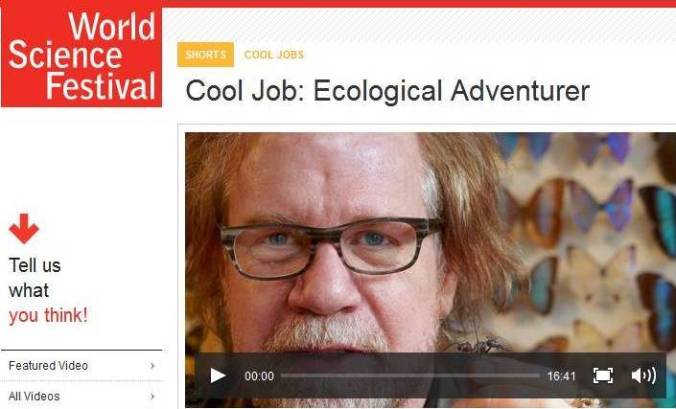
Task: Open the COOL JOBS category
Action: pos(274,55)
